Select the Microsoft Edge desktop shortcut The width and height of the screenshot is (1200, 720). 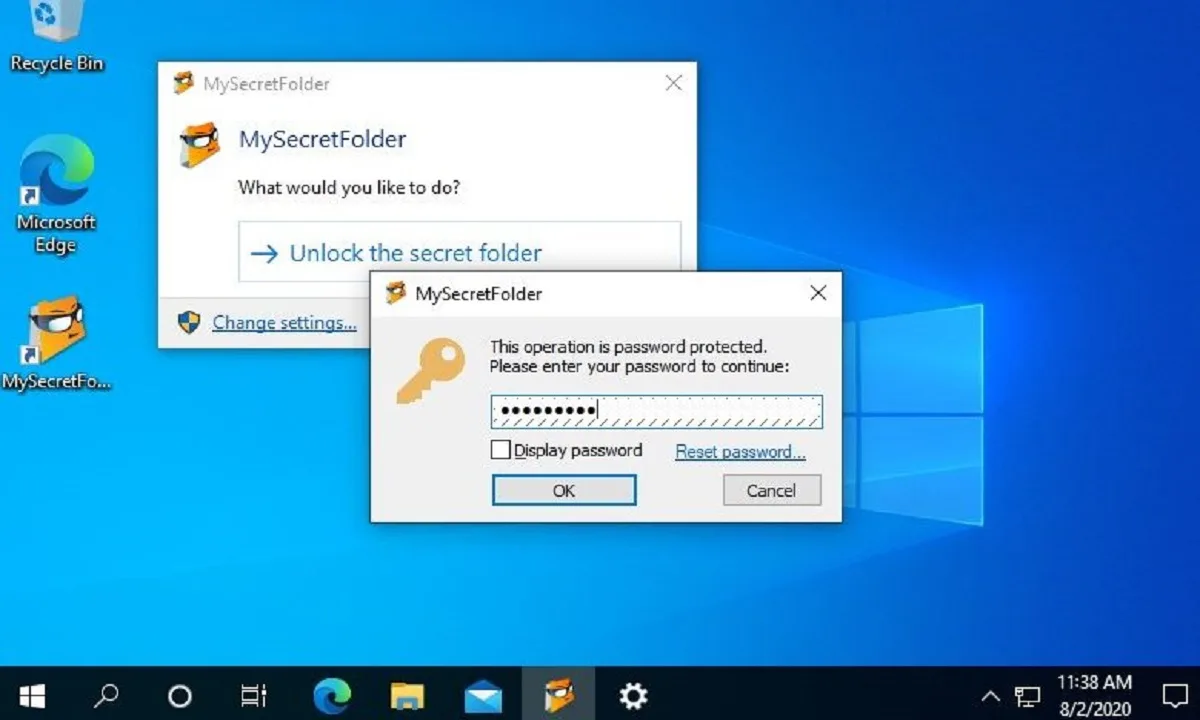(57, 194)
